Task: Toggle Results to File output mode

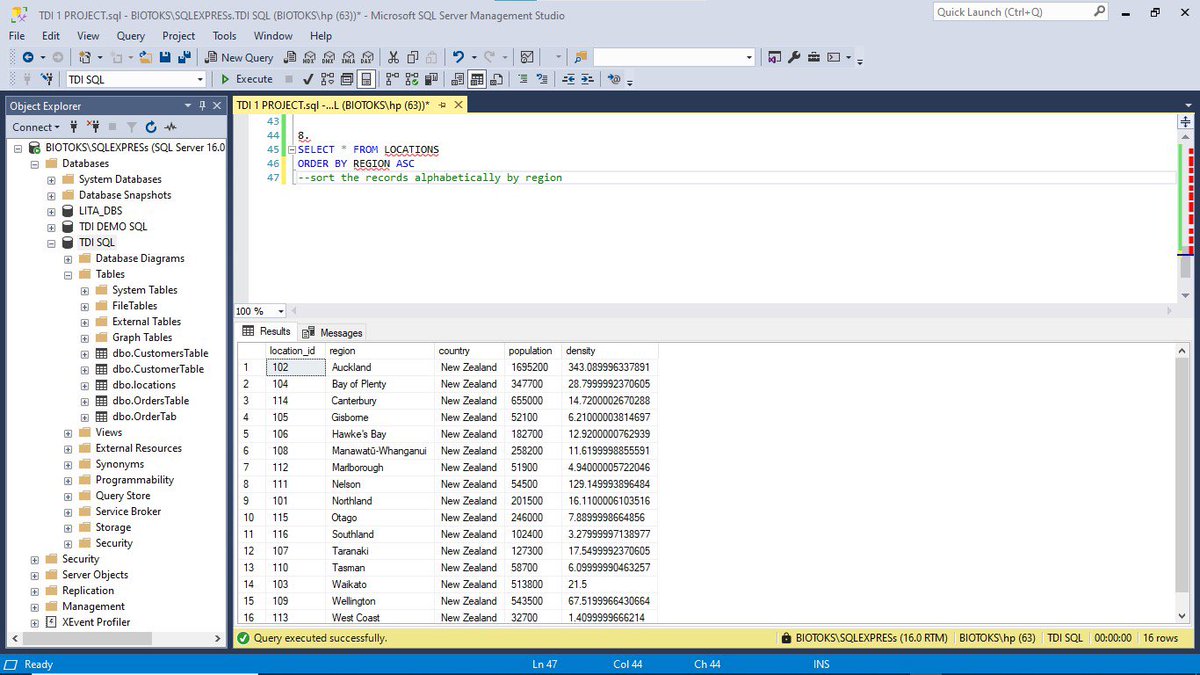Action: [x=494, y=79]
